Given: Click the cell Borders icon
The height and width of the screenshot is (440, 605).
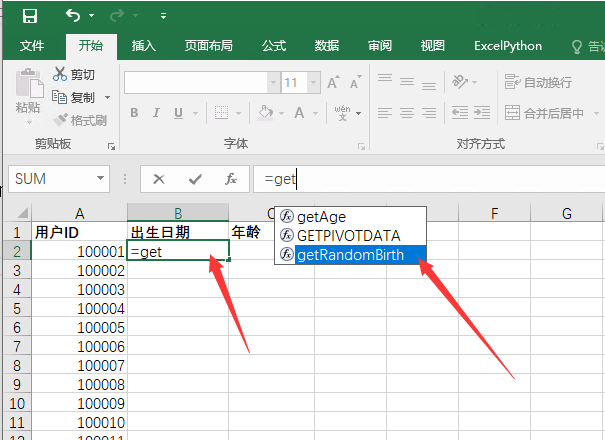Looking at the screenshot, I should click(x=221, y=113).
